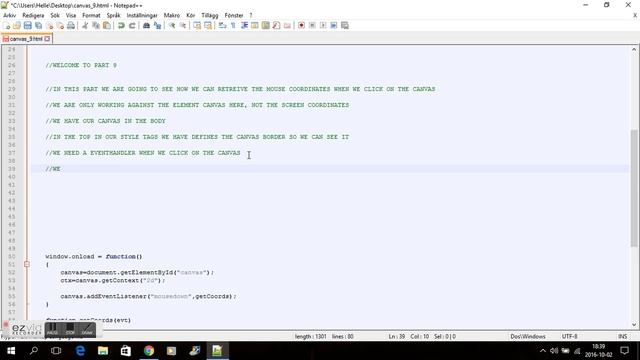Toggle the Show All Characters pilcrow icon
Viewport: 640px width, 360px height.
tap(233, 25)
